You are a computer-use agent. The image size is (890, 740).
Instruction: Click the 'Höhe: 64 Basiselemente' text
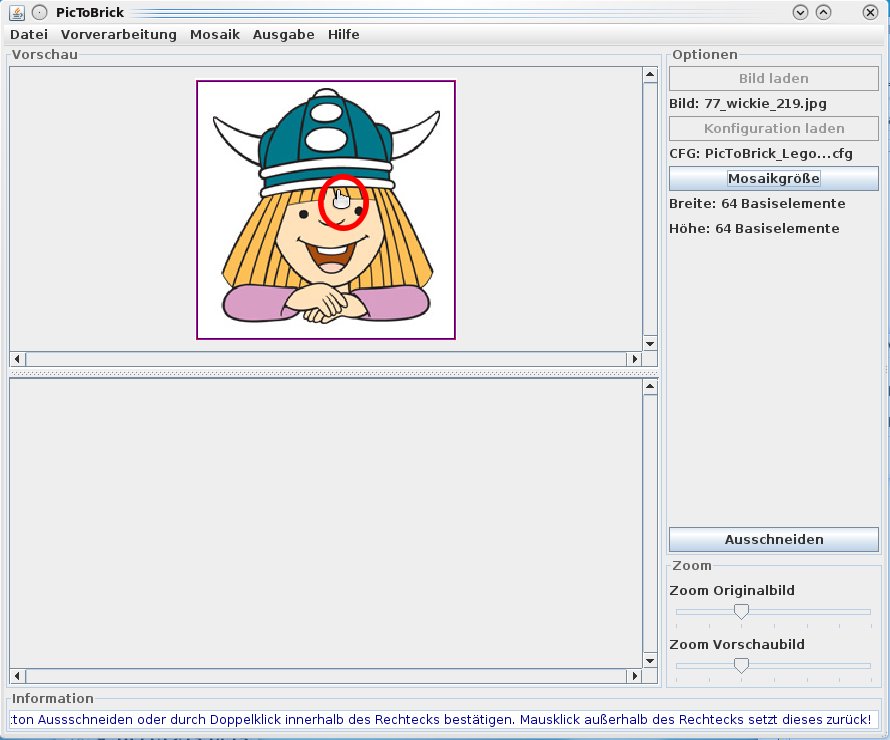pos(754,228)
